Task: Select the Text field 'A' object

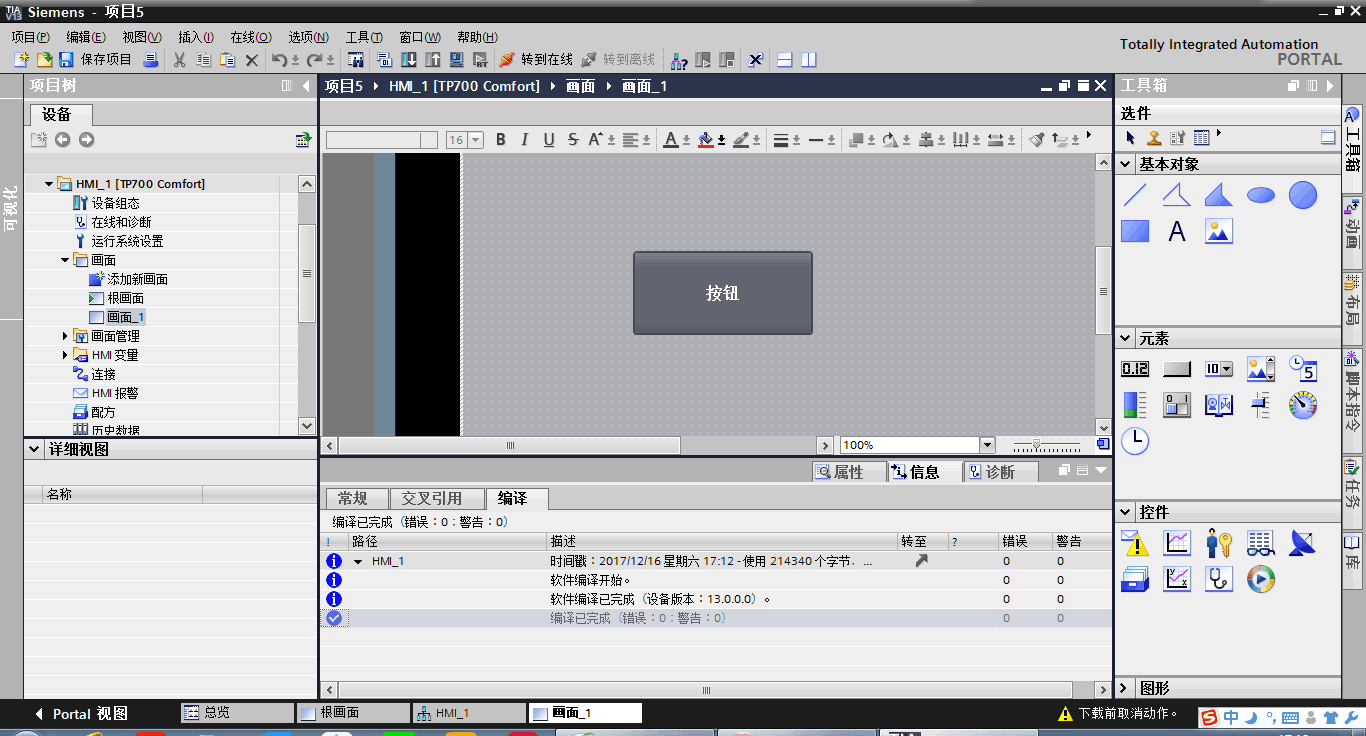Action: point(1177,231)
